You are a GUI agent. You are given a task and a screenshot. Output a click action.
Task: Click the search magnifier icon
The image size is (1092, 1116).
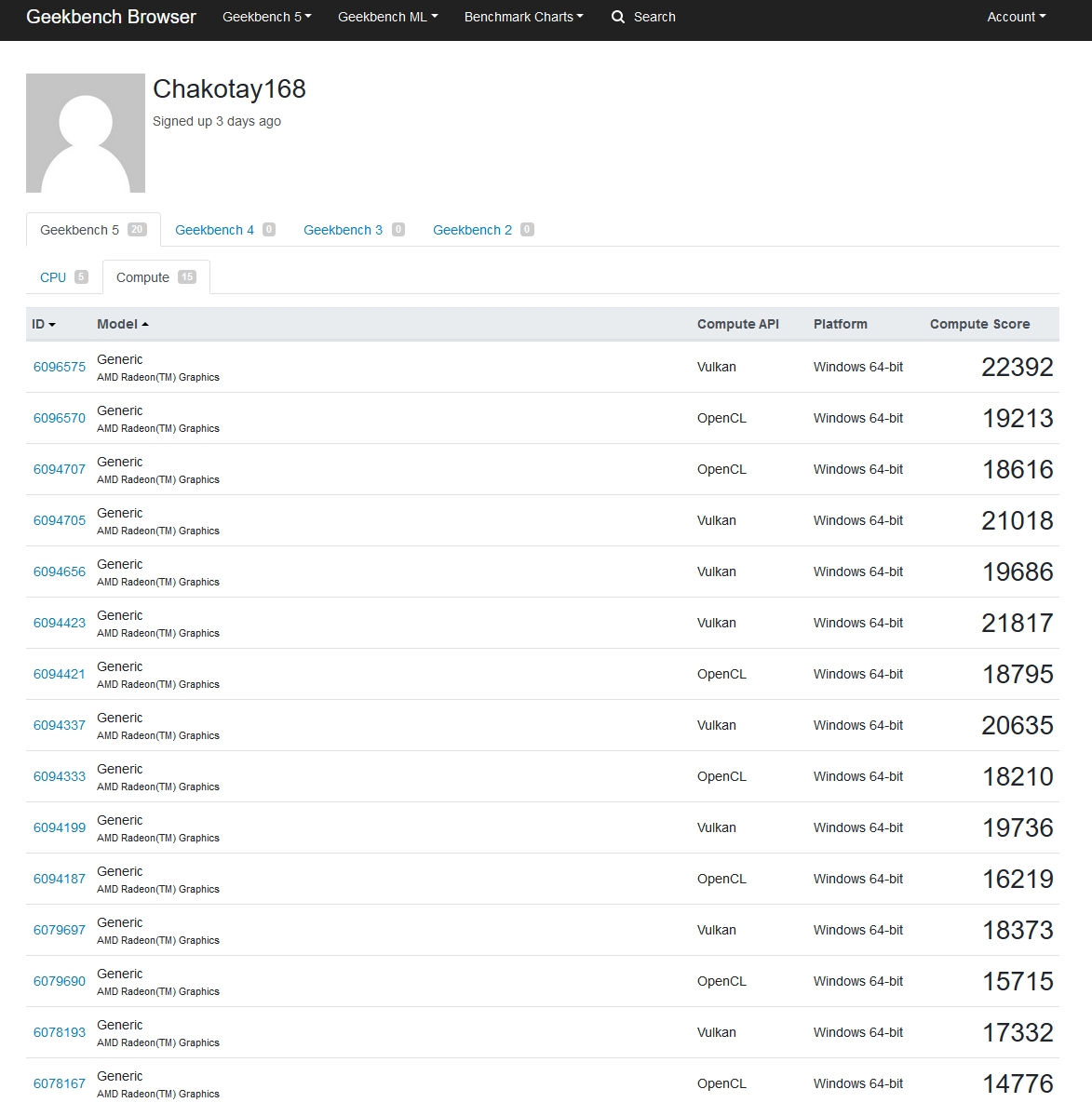tap(618, 17)
